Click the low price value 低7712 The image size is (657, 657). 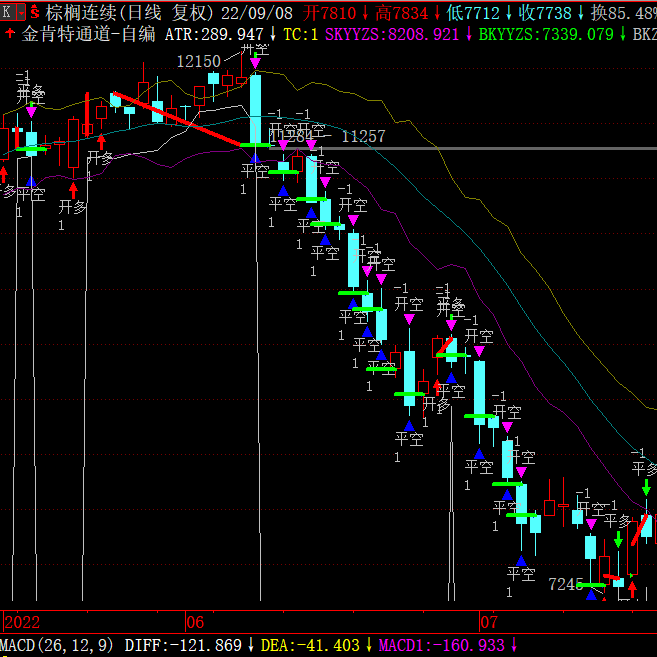pos(473,13)
